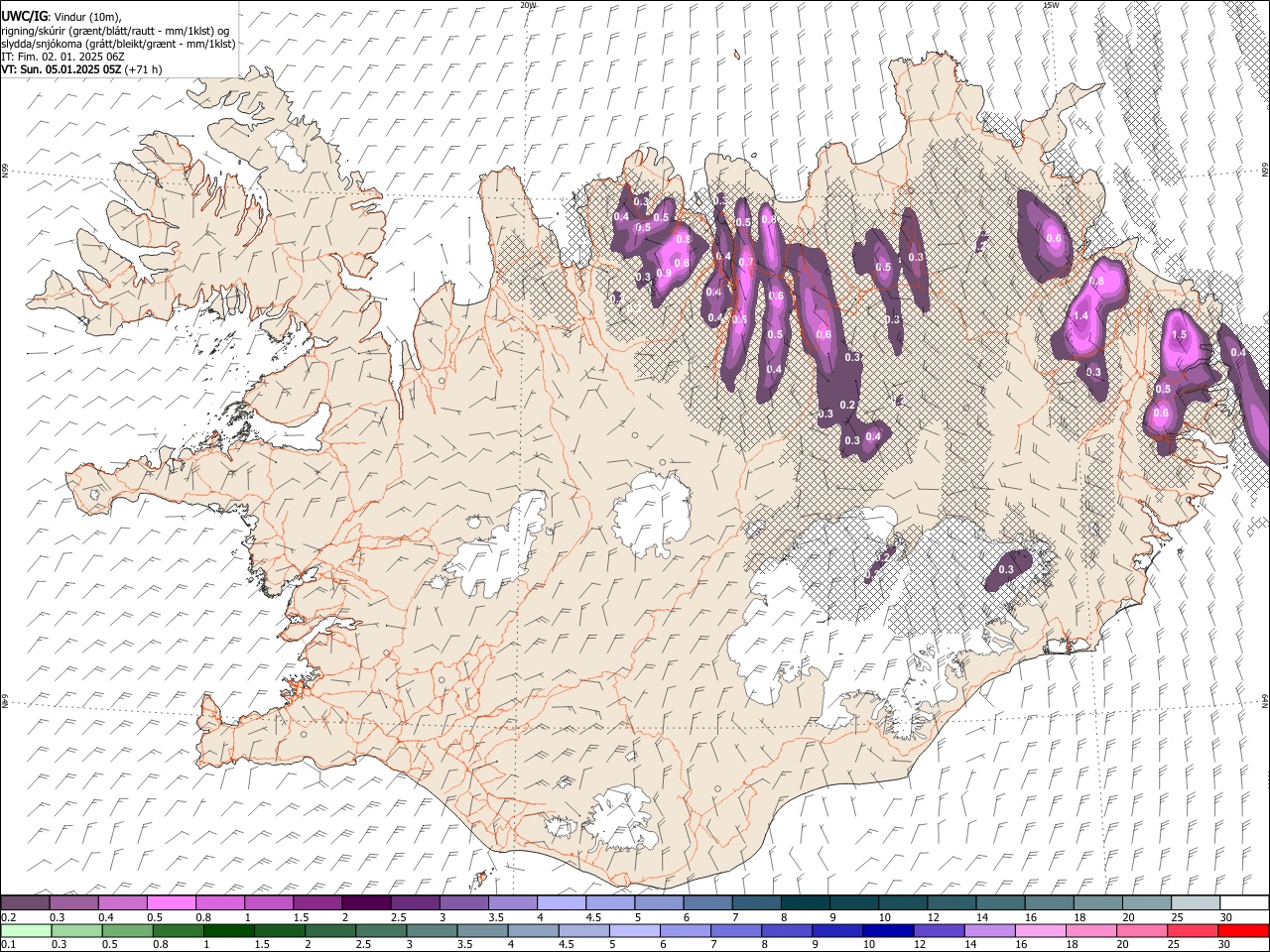Click the 'VT: Sun. 05.01.2025 05Z (+71 h)' line

[x=81, y=69]
